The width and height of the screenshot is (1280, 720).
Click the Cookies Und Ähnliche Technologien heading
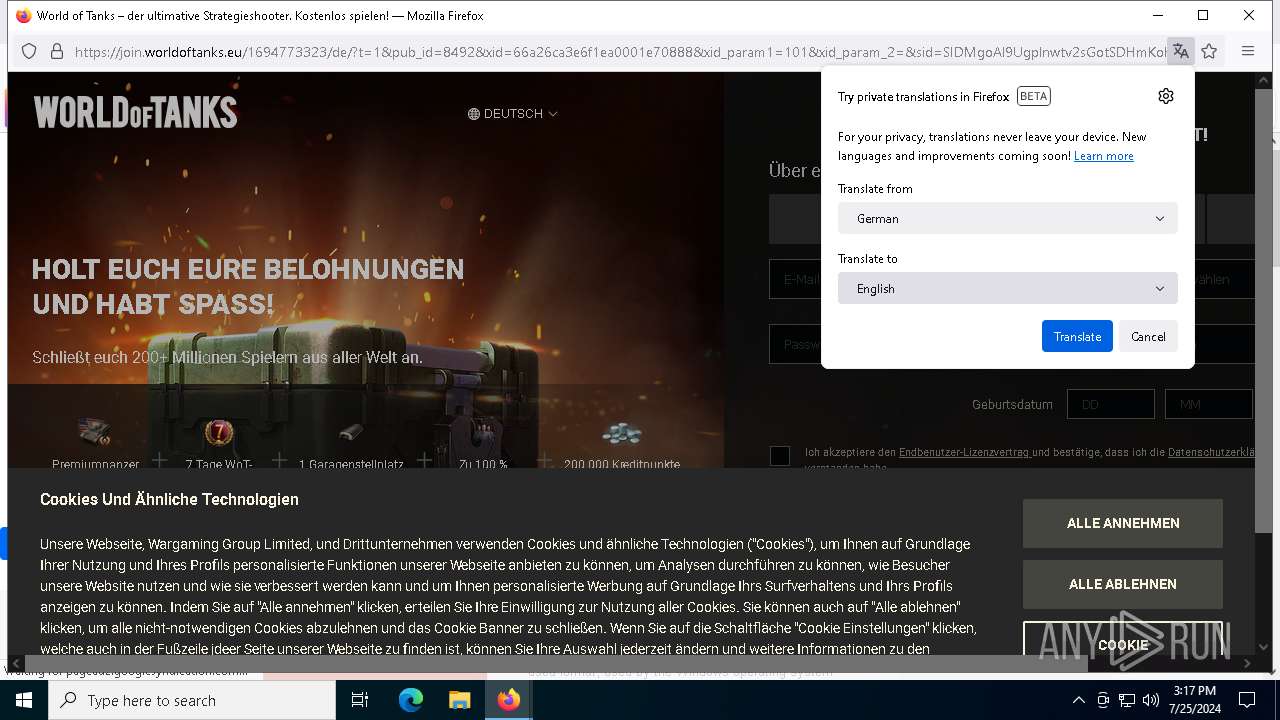[169, 499]
